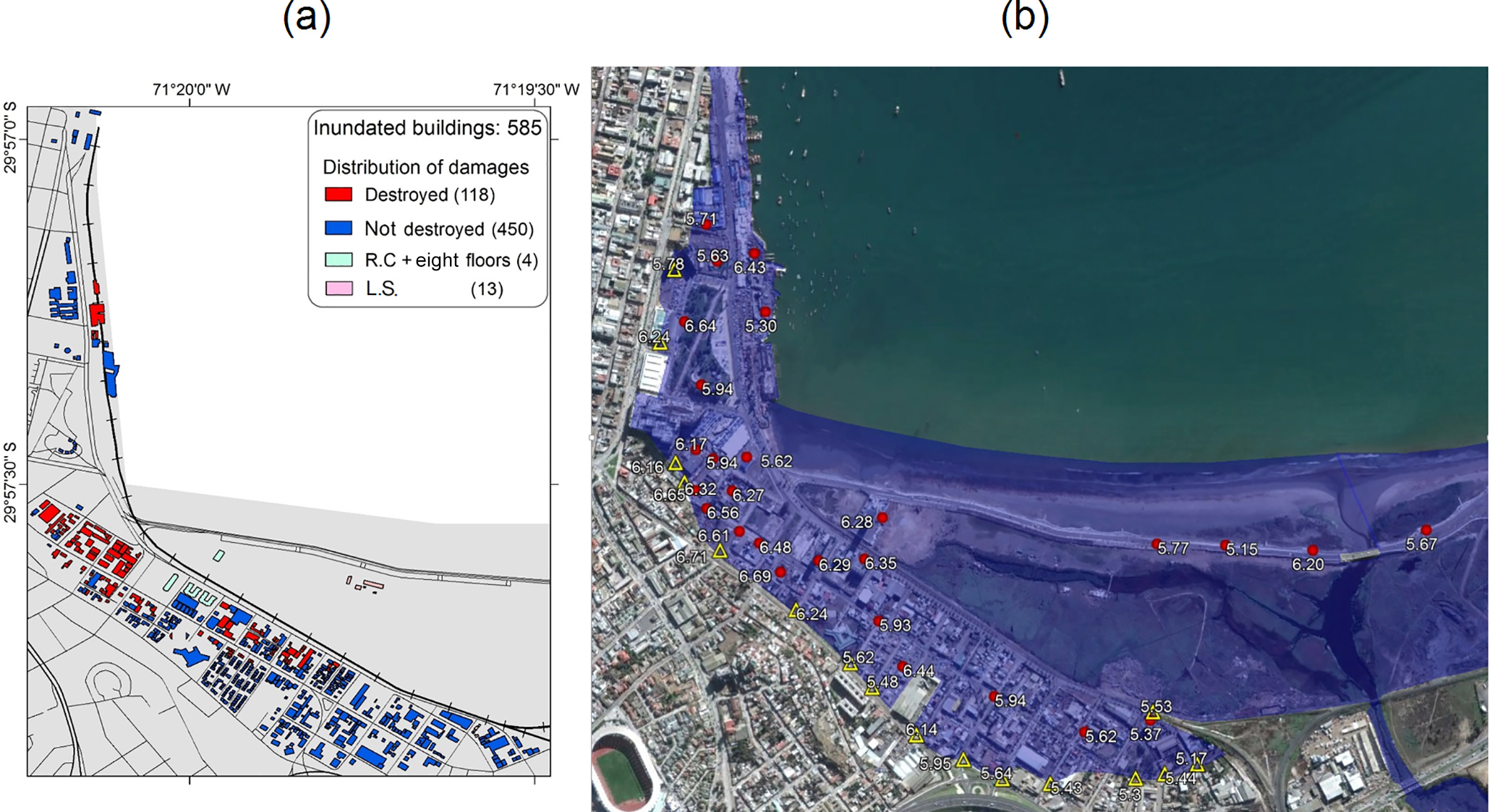Click the 'Inundated buildings: 585' text
This screenshot has height=812, width=1495.
427,128
